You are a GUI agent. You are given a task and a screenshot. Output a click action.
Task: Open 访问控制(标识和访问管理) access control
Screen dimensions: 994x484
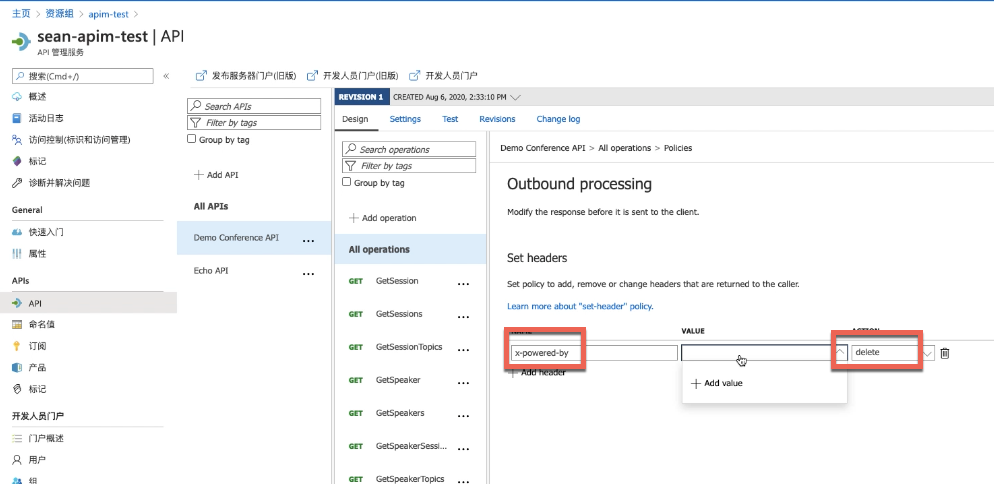point(79,140)
